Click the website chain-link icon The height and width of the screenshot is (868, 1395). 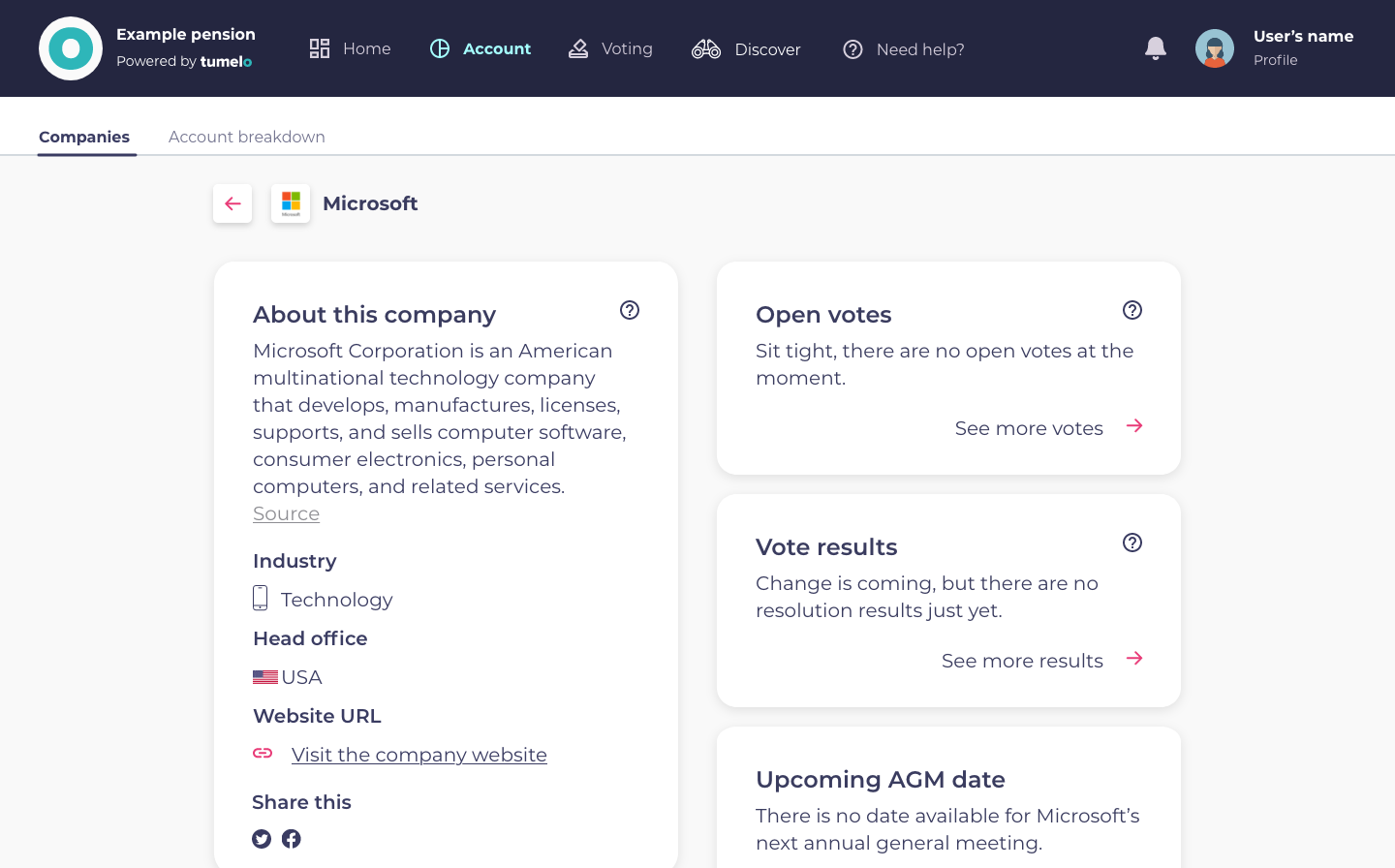tap(263, 753)
